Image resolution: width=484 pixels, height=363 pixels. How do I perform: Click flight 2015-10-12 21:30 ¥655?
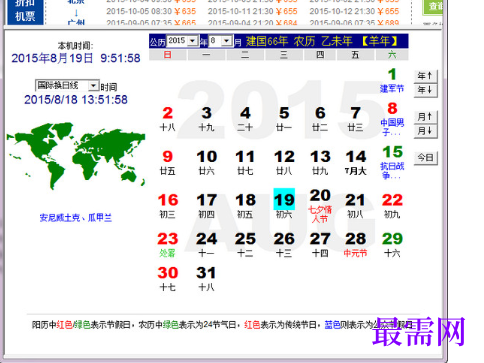click(354, 11)
